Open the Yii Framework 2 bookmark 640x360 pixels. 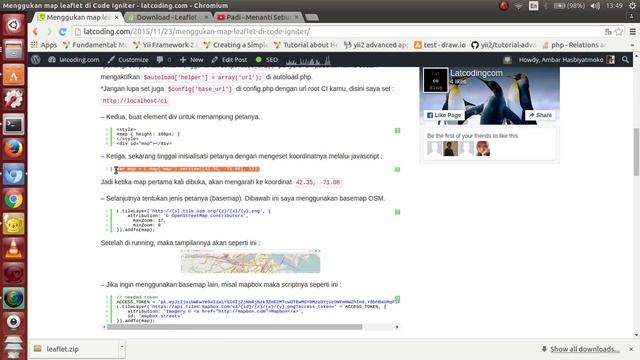[x=165, y=45]
